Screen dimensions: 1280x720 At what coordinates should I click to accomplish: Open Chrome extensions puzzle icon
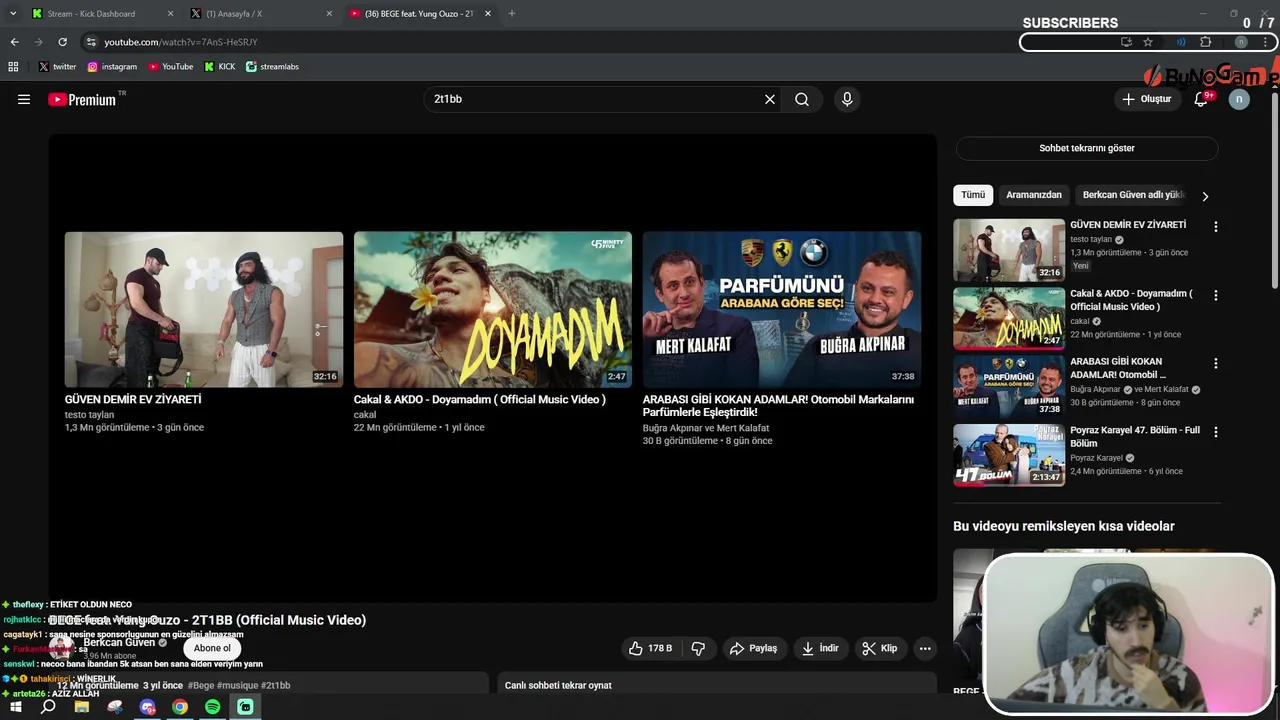(1205, 42)
